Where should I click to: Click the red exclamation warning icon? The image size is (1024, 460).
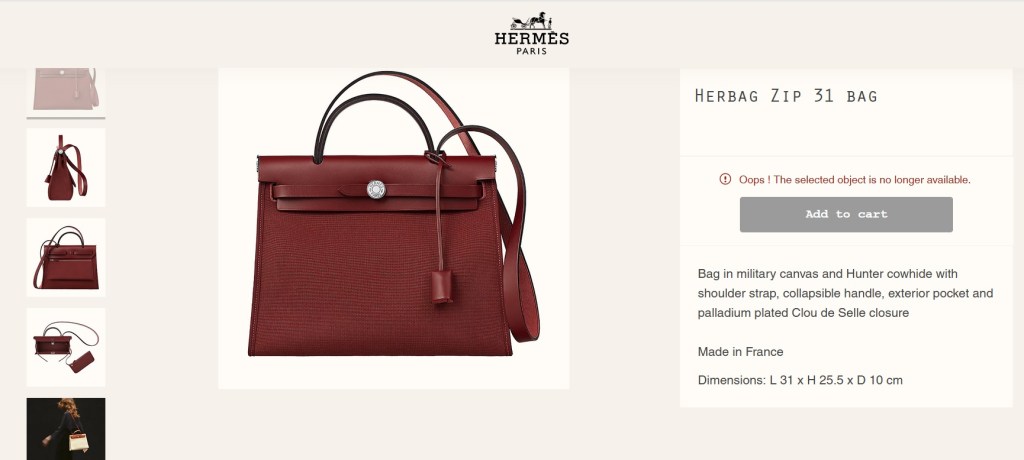725,179
